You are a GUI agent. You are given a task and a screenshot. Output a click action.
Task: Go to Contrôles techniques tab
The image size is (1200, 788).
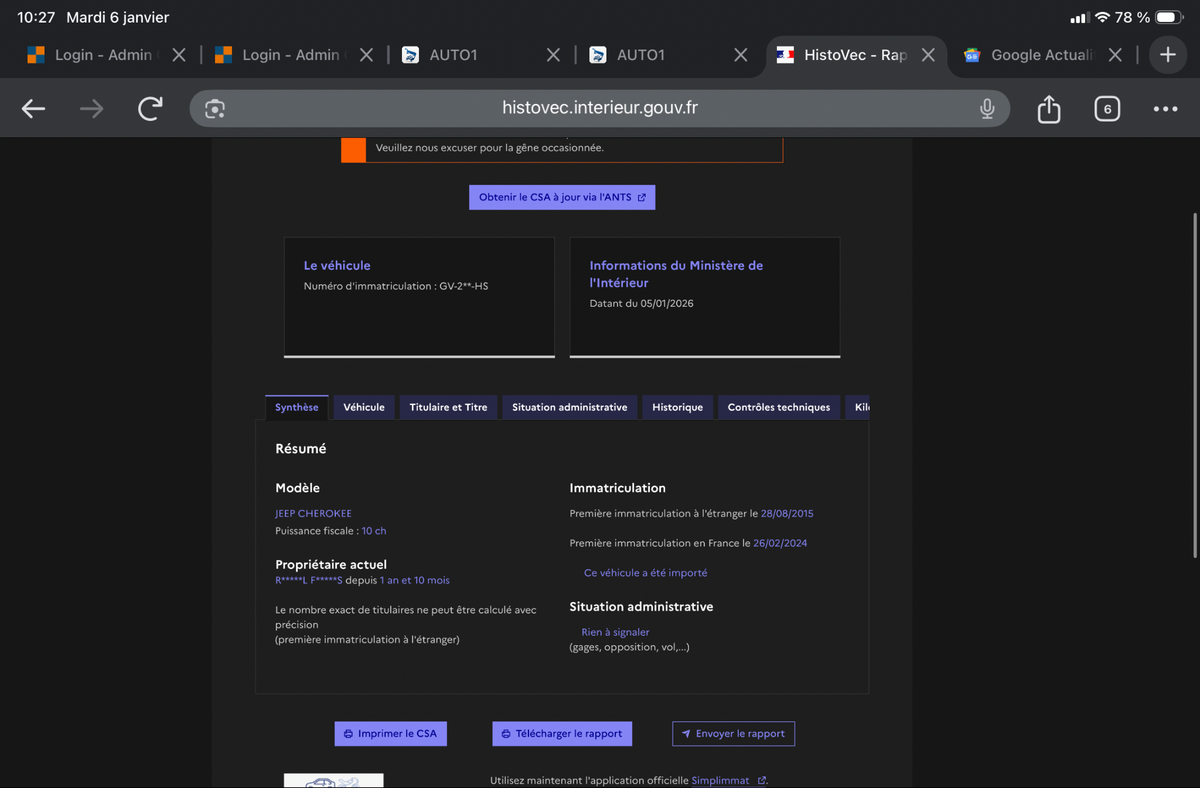point(778,407)
